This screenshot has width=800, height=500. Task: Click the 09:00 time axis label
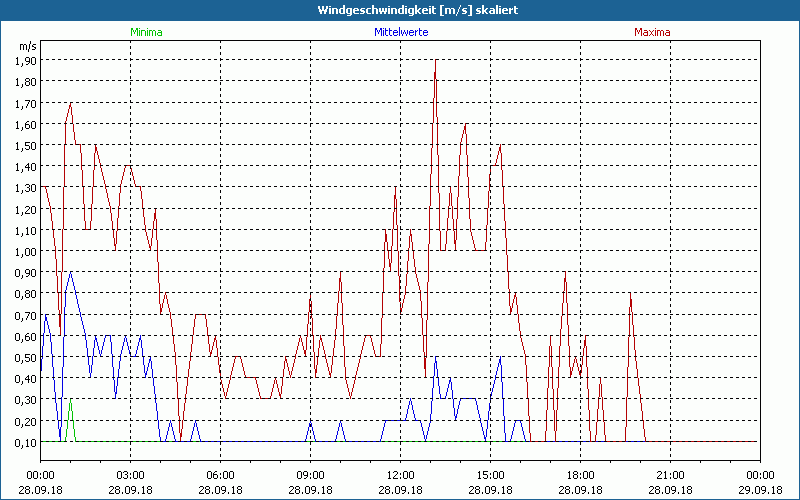310,475
